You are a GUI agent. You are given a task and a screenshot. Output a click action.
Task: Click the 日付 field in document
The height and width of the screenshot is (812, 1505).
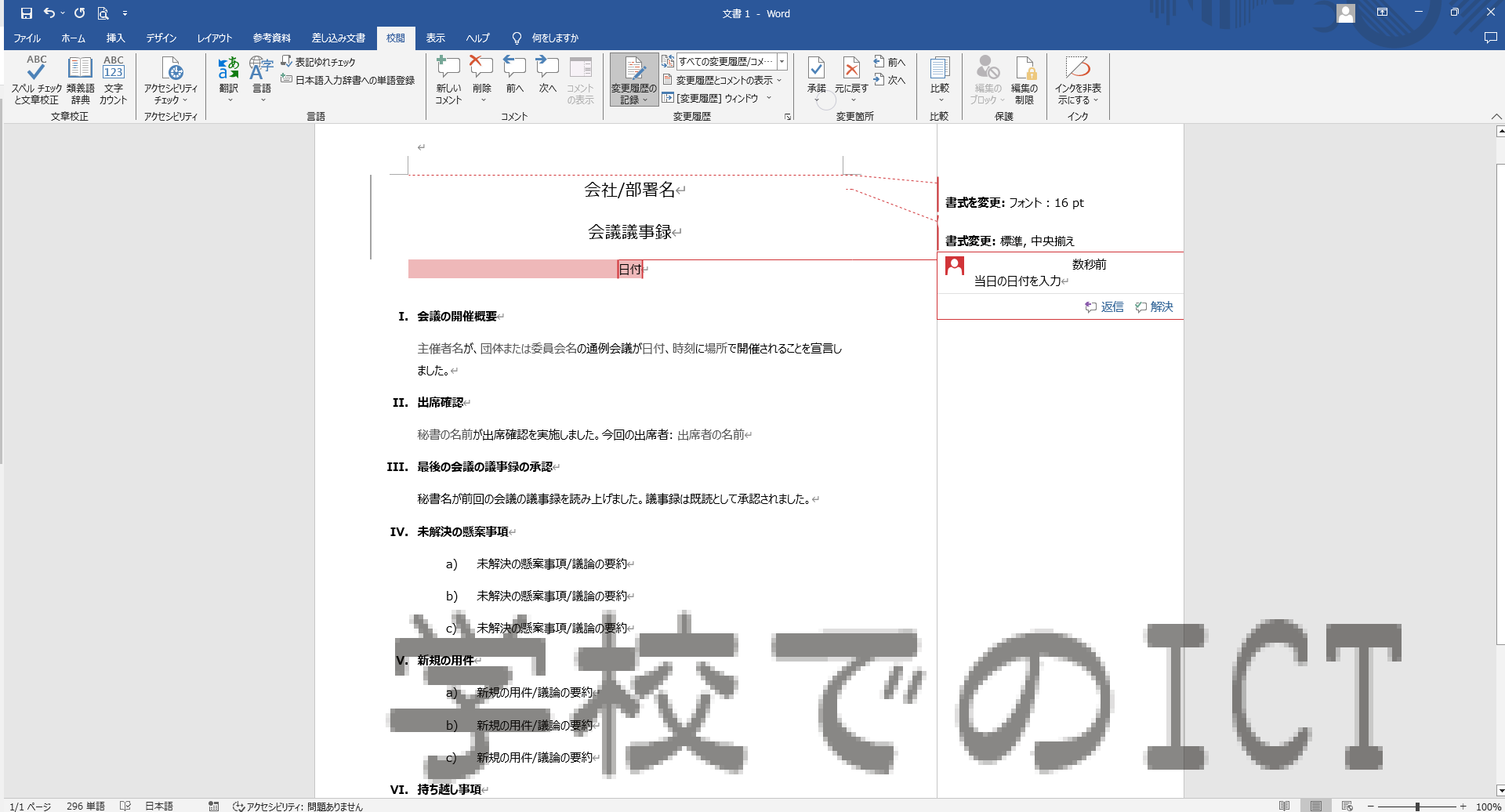(630, 269)
